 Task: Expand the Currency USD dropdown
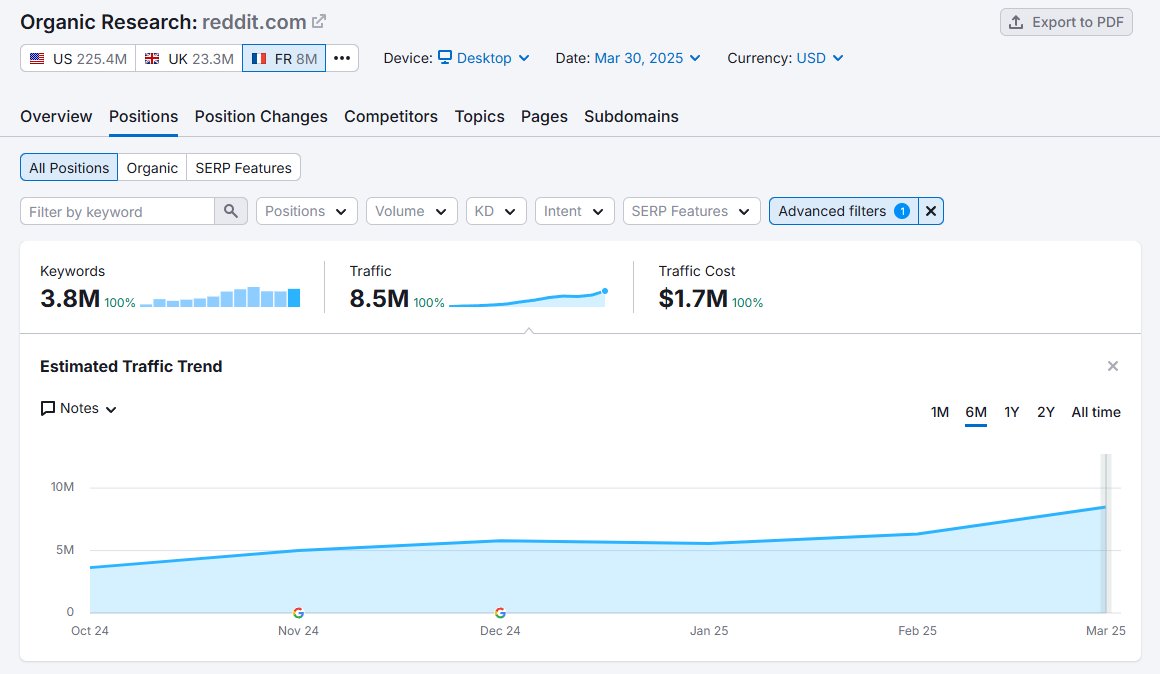pos(819,58)
